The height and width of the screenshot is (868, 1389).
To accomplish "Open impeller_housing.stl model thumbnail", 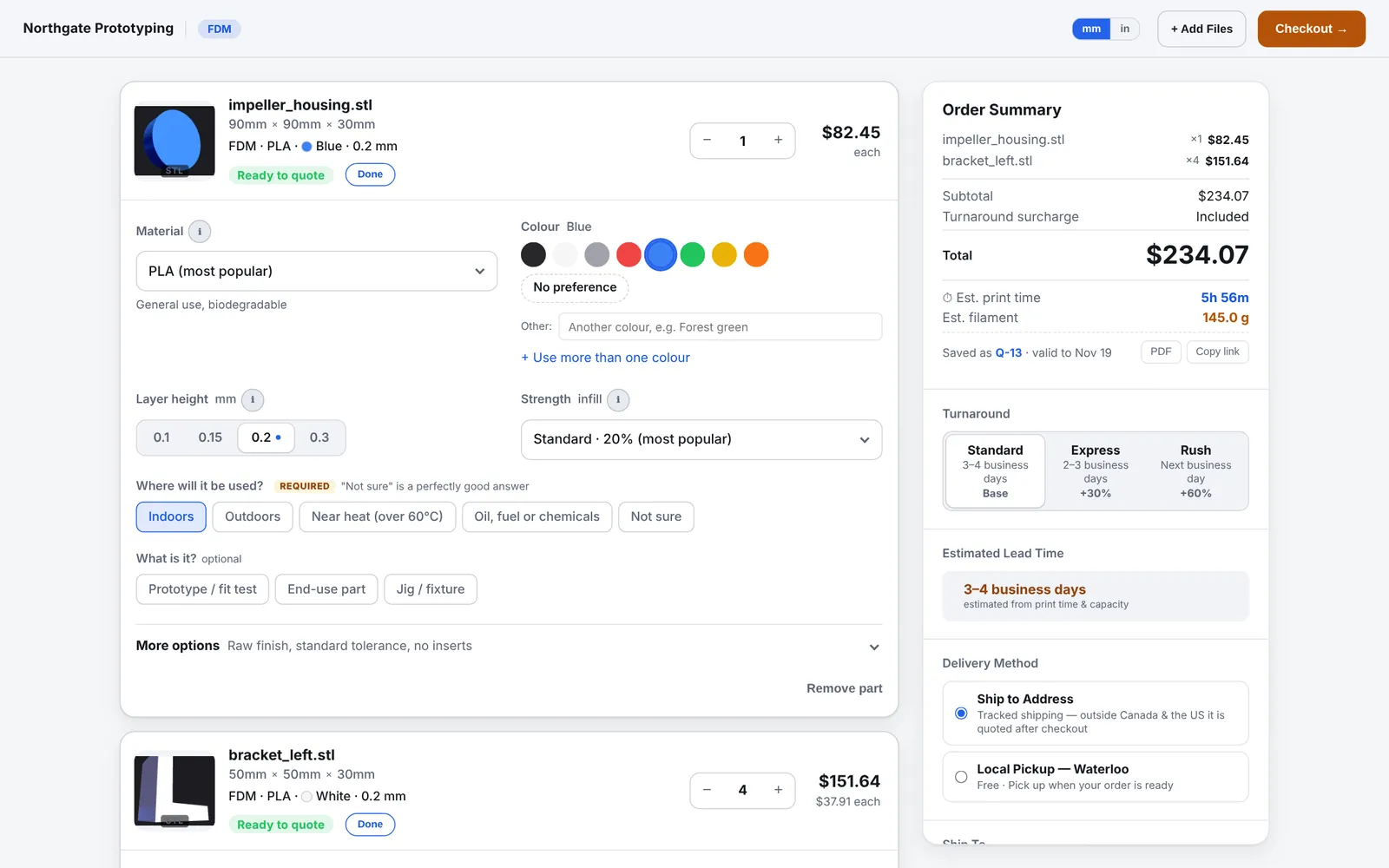I will point(174,141).
